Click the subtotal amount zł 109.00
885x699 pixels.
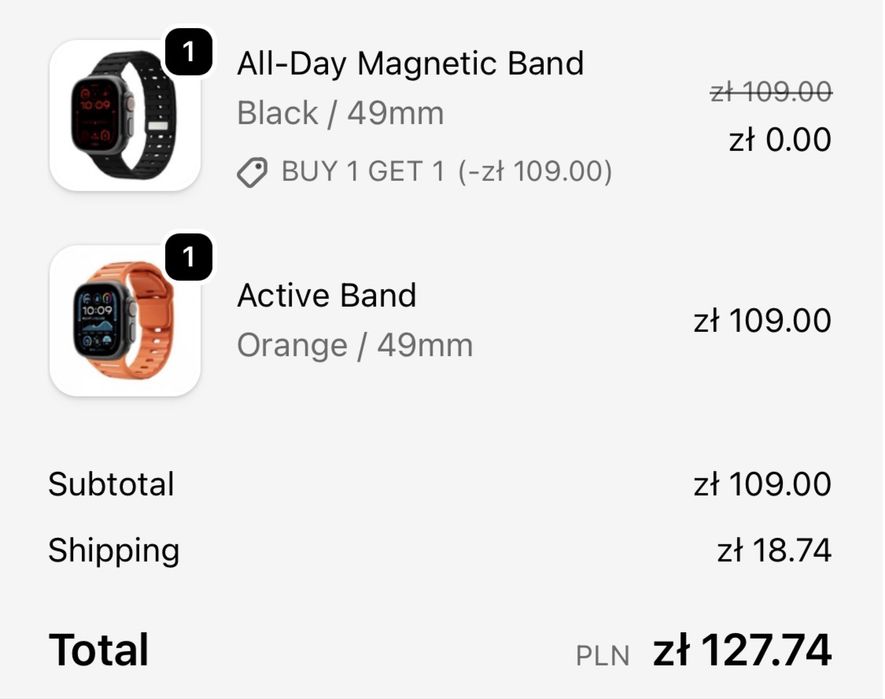[762, 485]
